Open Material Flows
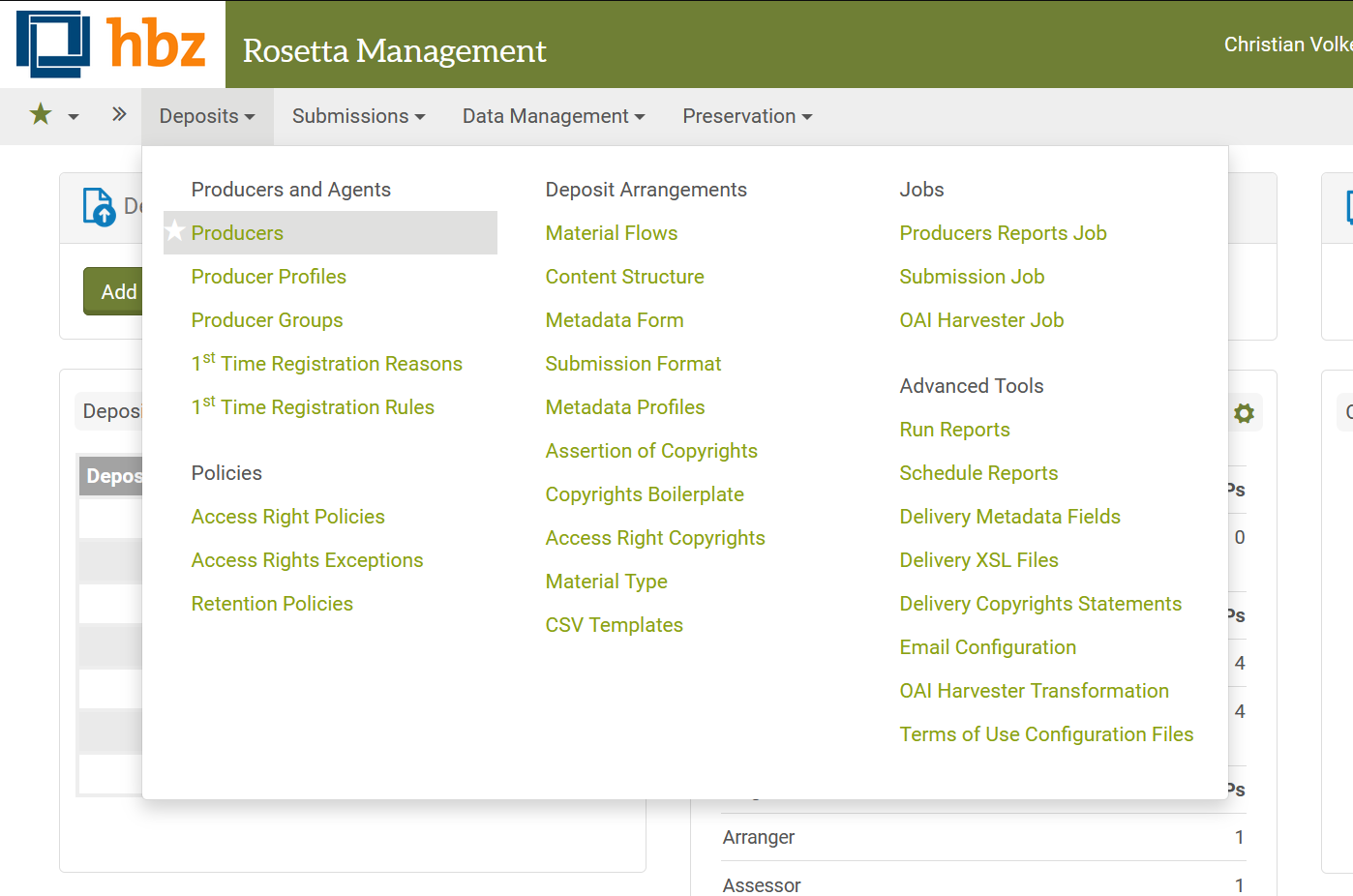This screenshot has width=1353, height=896. 611,233
